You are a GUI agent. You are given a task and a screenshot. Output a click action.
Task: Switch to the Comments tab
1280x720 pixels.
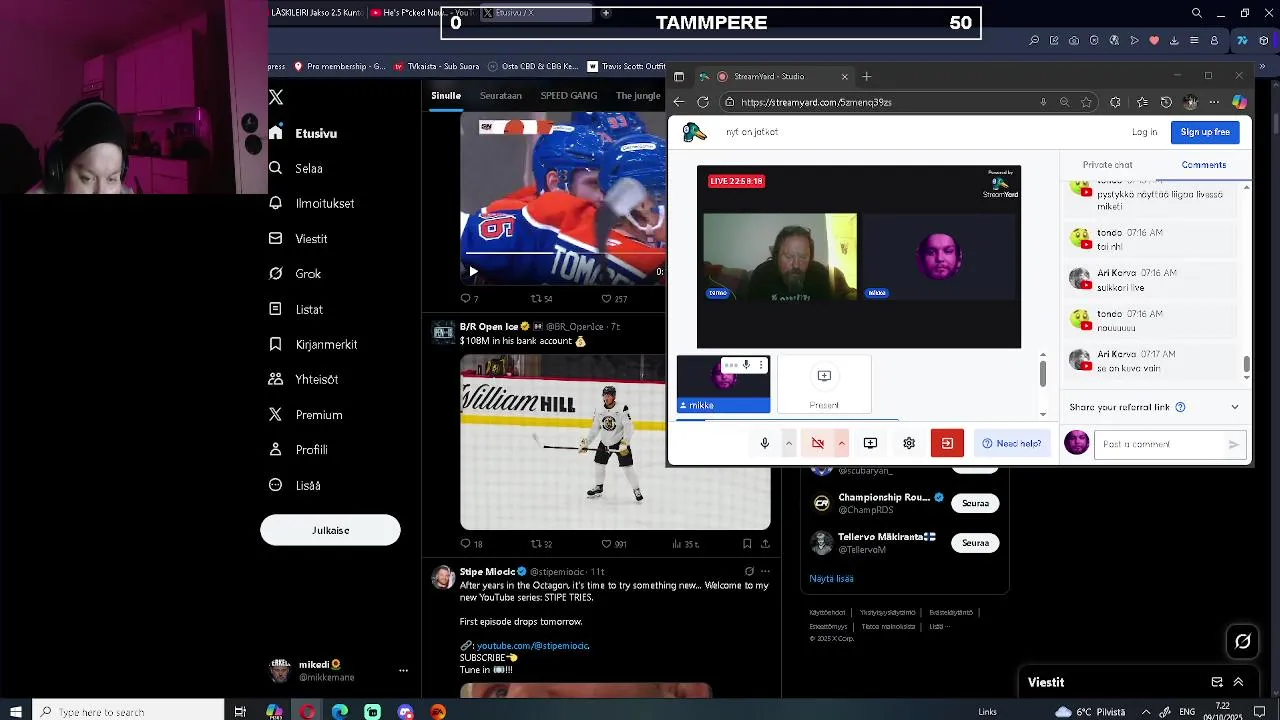click(x=1204, y=165)
